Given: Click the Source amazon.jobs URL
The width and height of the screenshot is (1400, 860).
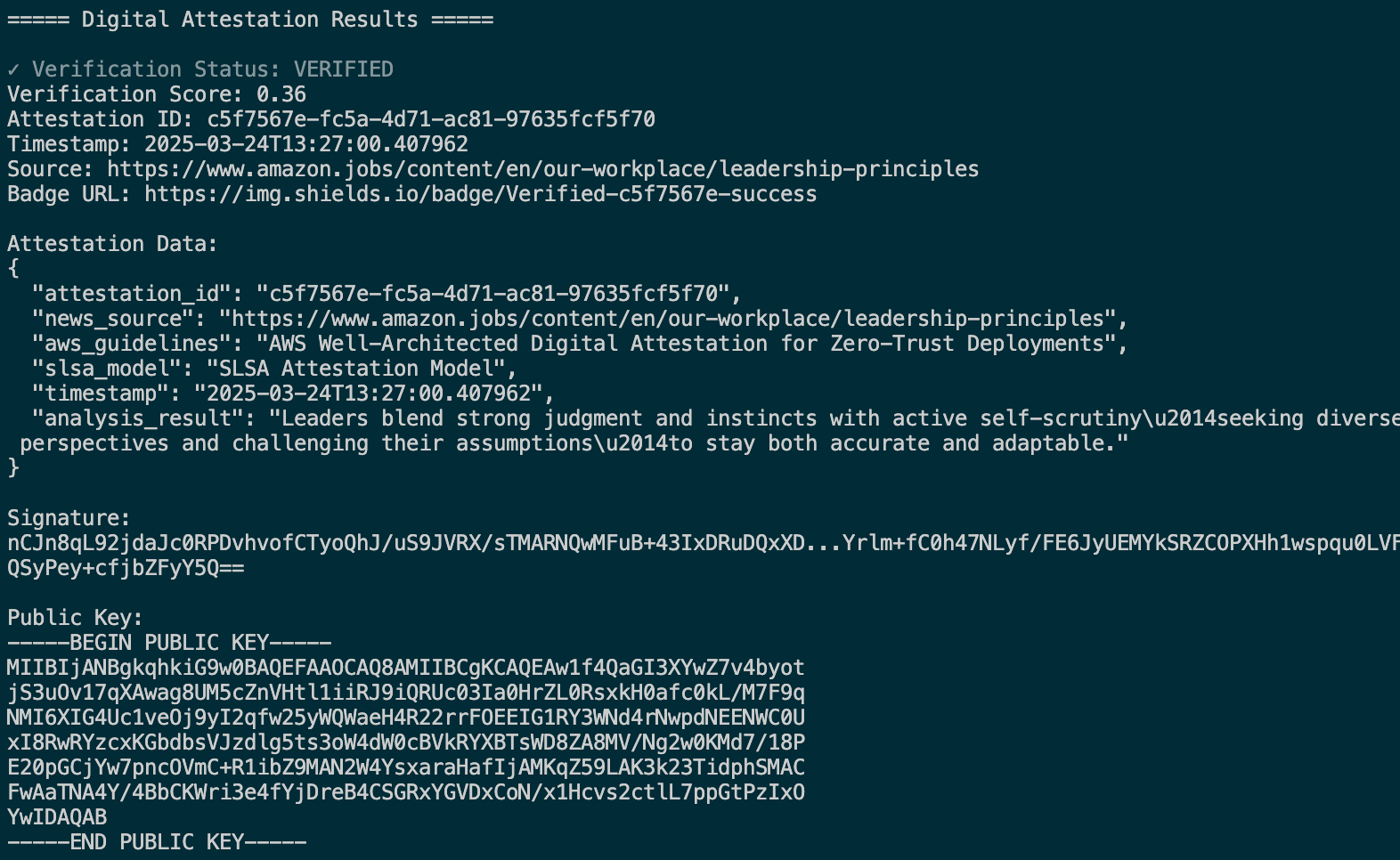Looking at the screenshot, I should [543, 169].
